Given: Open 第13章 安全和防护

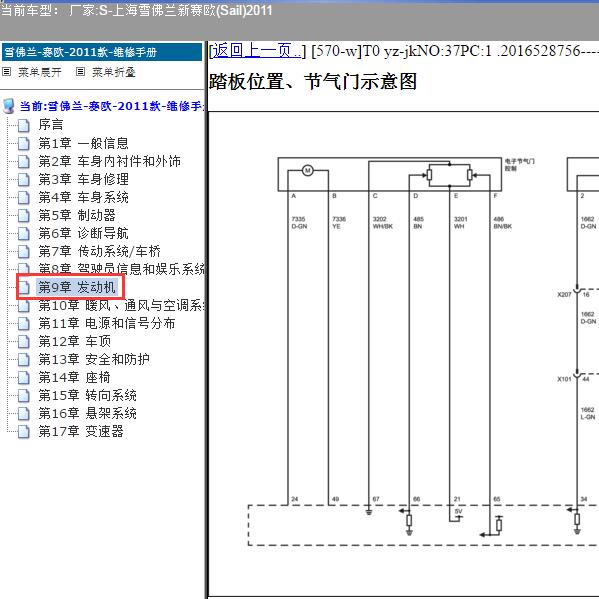Looking at the screenshot, I should click(94, 359).
